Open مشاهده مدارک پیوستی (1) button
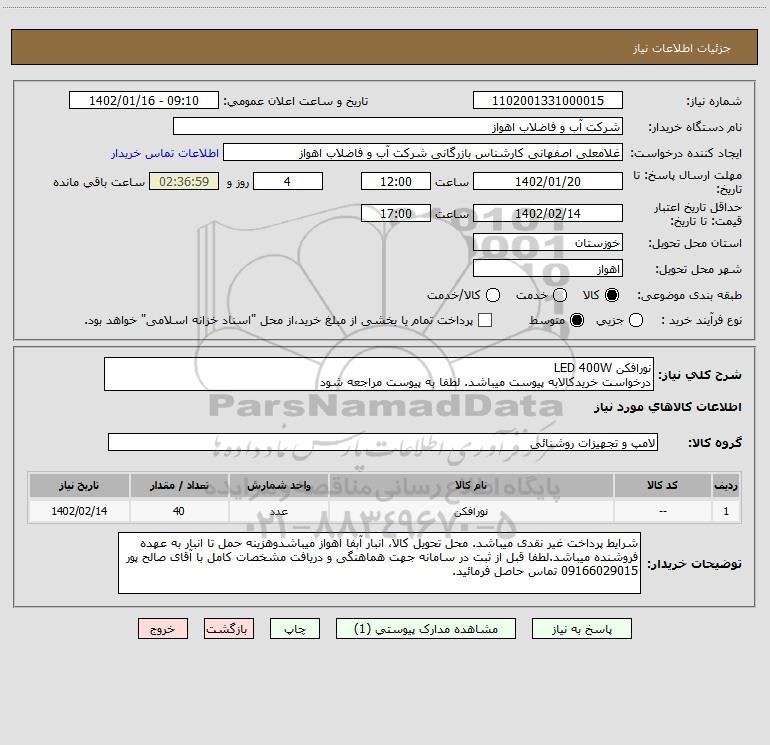 [x=426, y=629]
